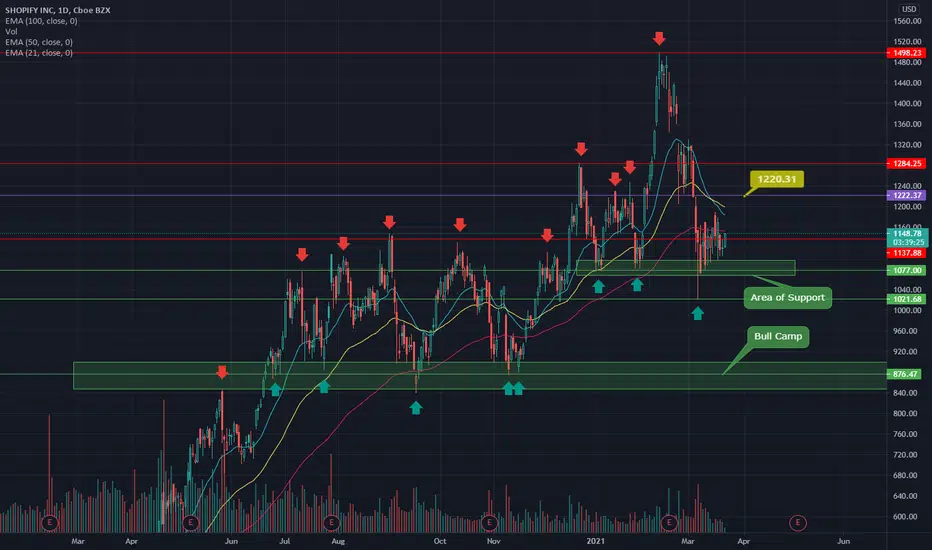932x550 pixels.
Task: Select the red arrow above the 1498 peak
Action: 659,39
